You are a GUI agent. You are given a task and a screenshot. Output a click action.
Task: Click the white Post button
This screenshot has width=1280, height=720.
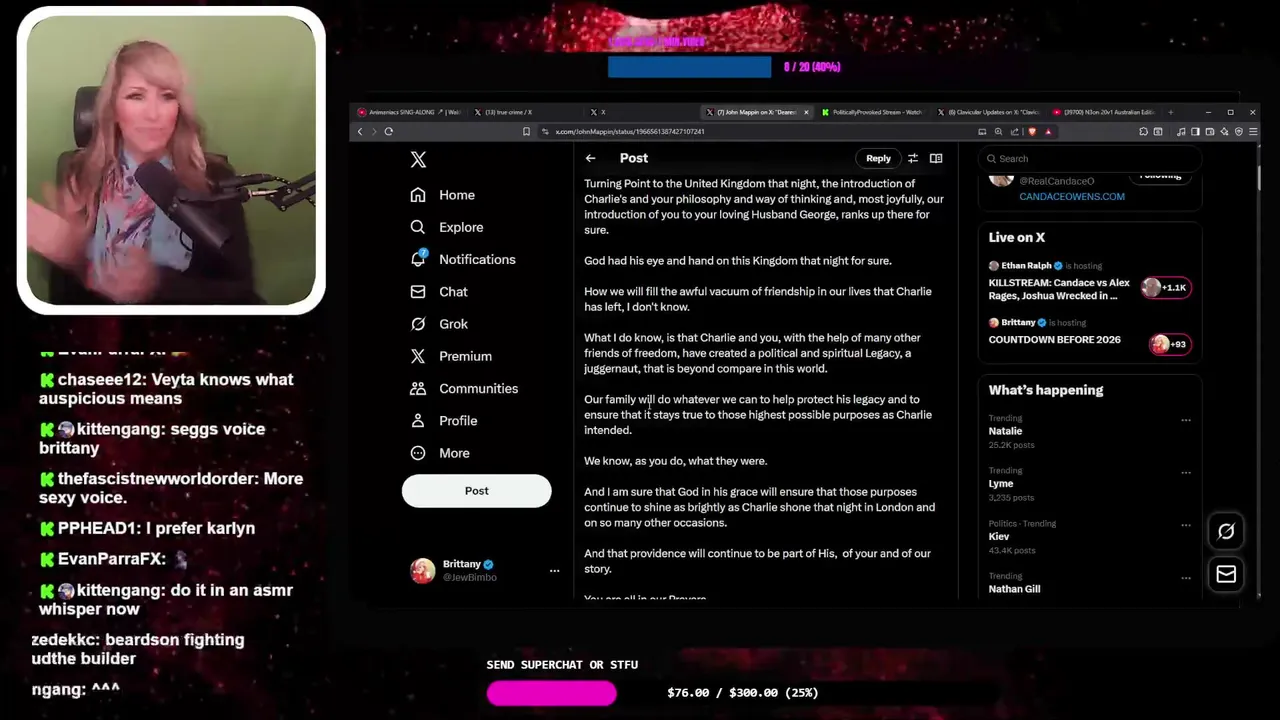click(476, 491)
